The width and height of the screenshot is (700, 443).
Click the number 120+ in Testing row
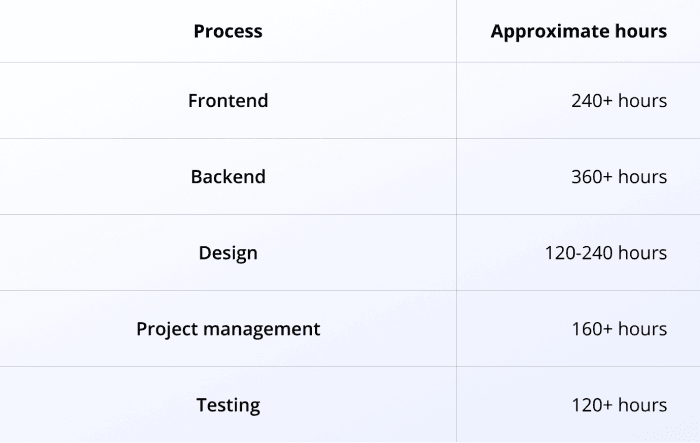coord(592,405)
